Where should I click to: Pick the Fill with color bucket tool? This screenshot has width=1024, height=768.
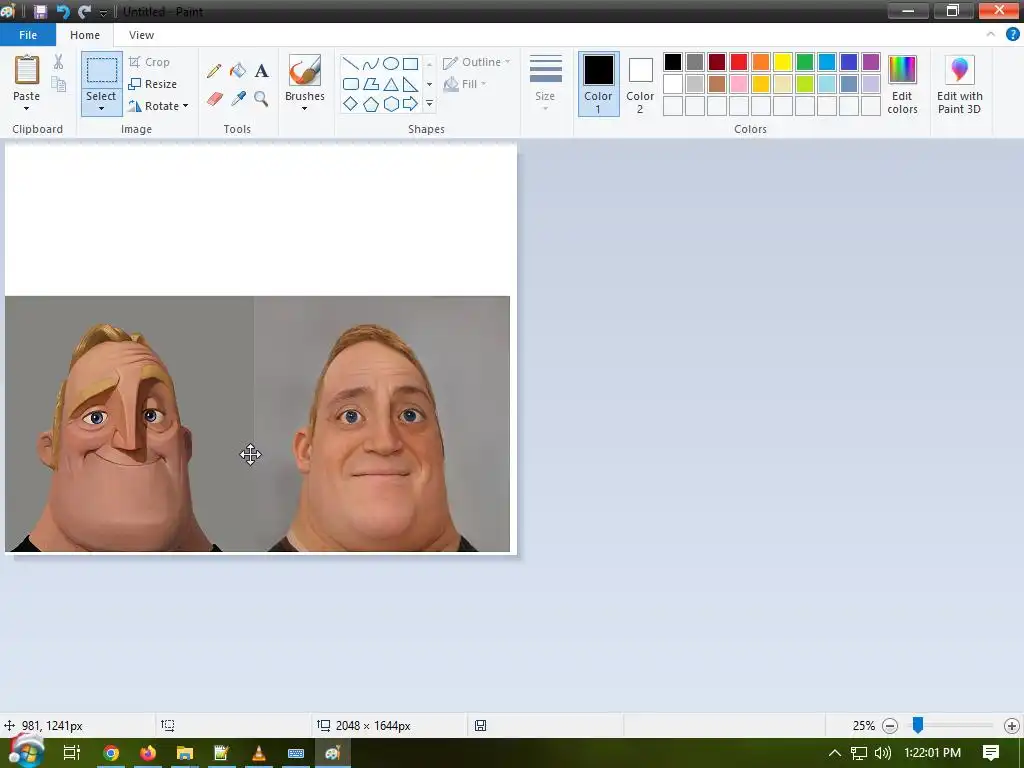(238, 71)
